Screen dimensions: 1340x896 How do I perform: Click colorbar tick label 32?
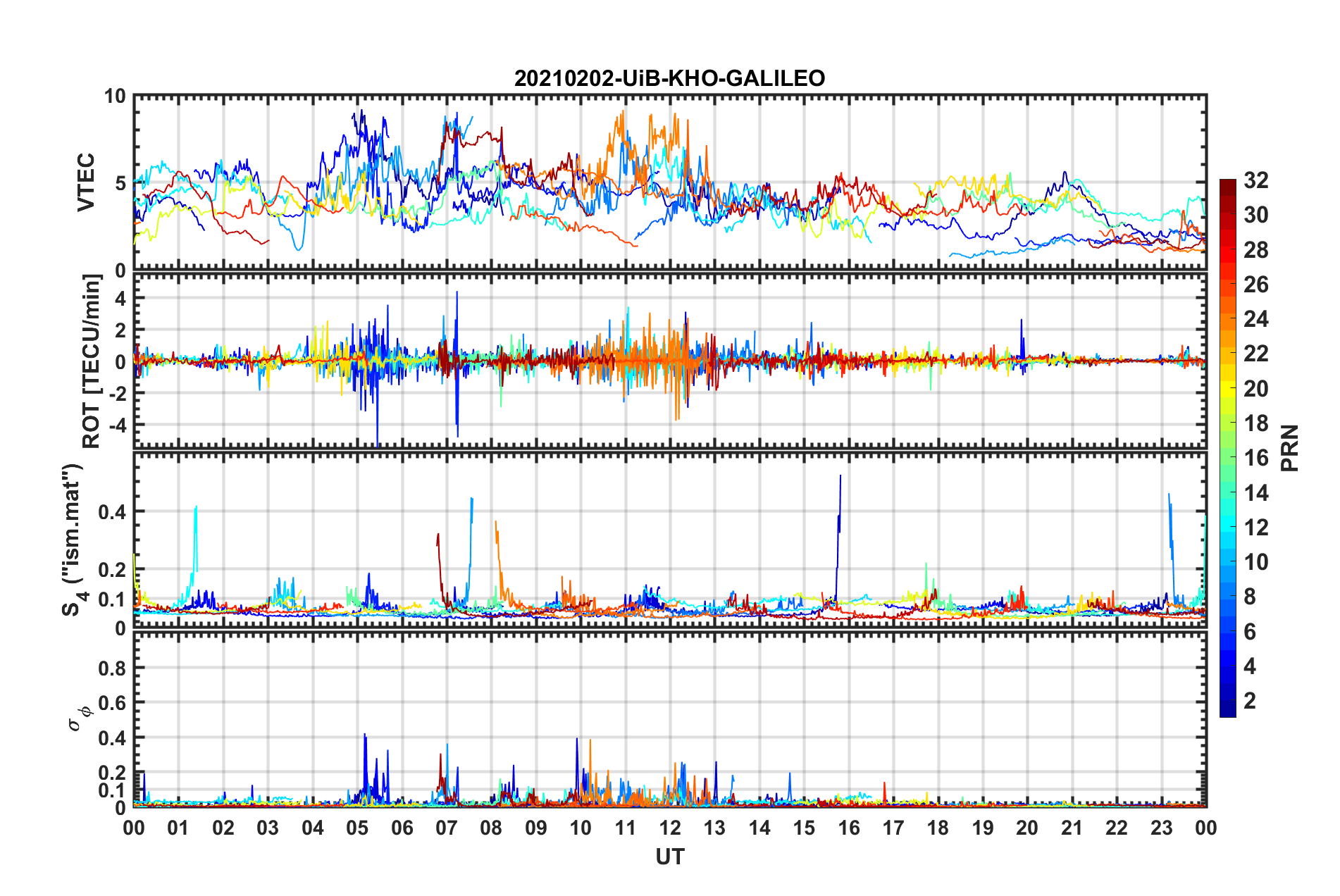(x=1255, y=180)
